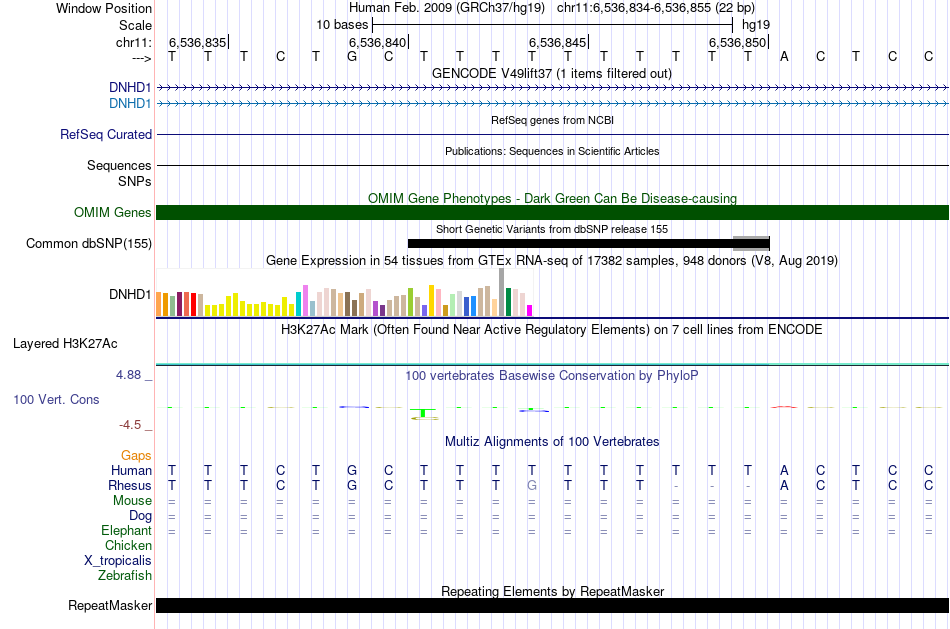Click the chr11: label on the left

pos(133,42)
